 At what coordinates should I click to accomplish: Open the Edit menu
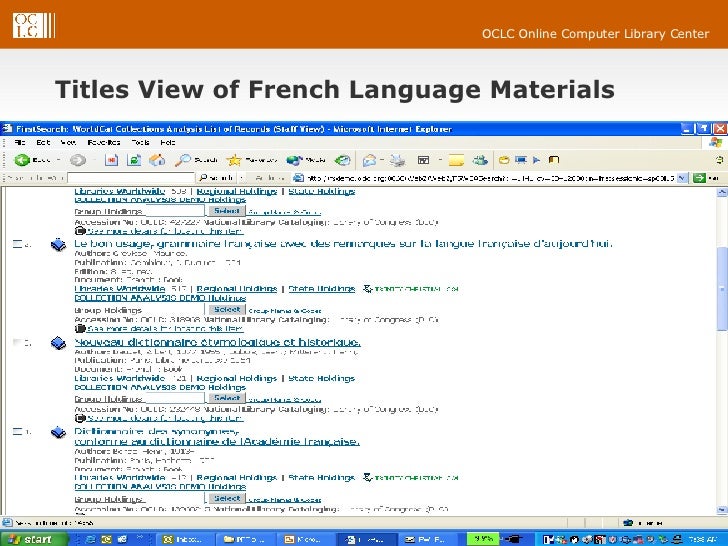[x=43, y=142]
